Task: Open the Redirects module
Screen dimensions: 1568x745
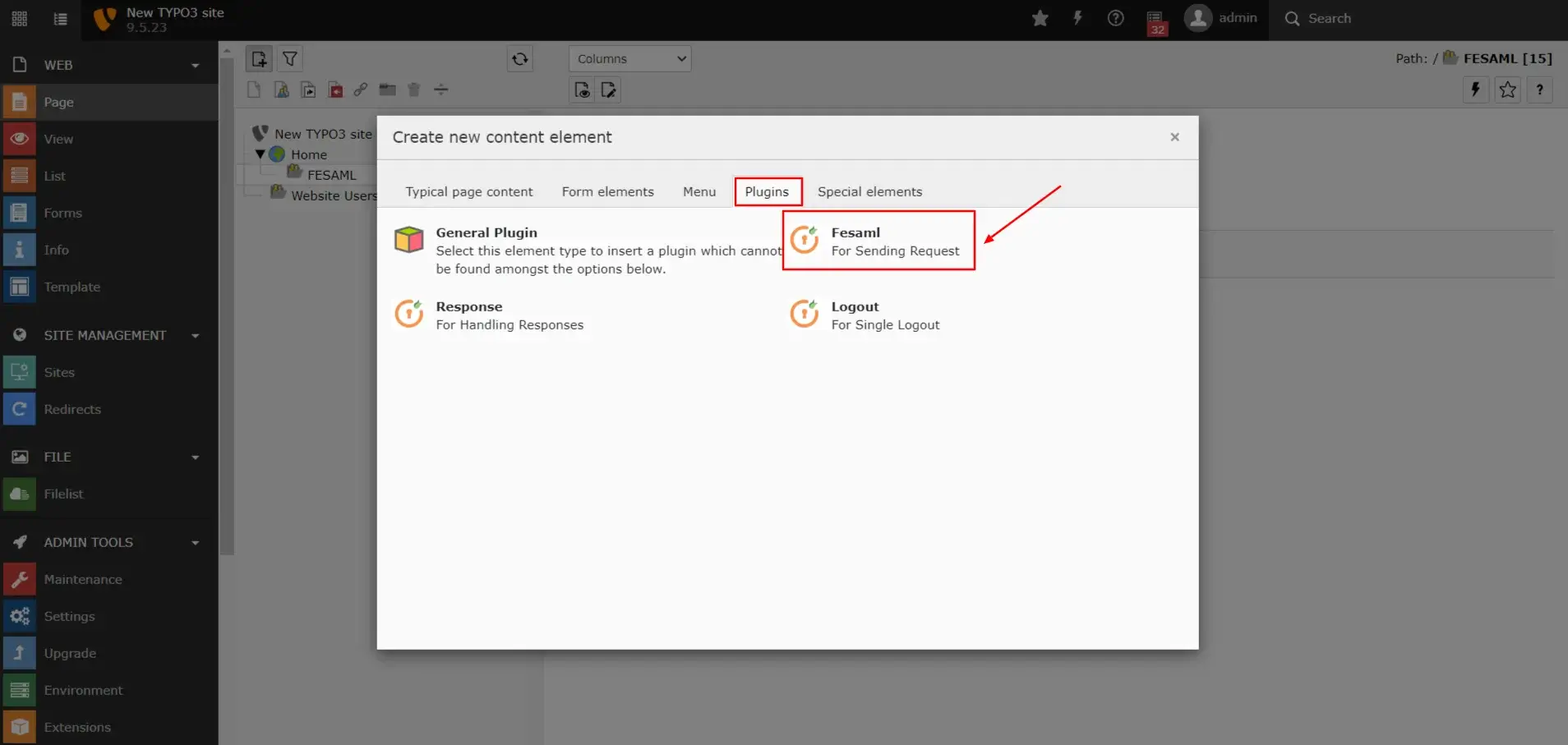Action: [109, 409]
